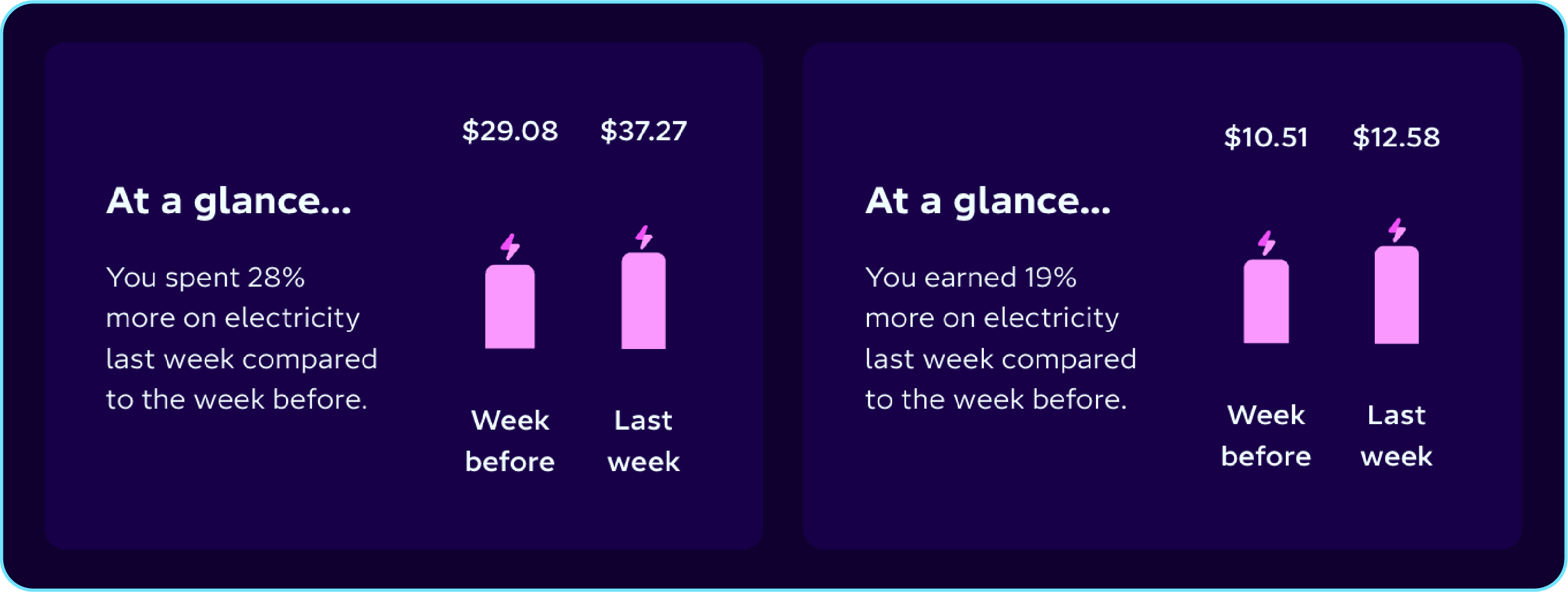Image resolution: width=1568 pixels, height=592 pixels.
Task: Click the "You earned 19% more" summary text
Action: [1000, 338]
